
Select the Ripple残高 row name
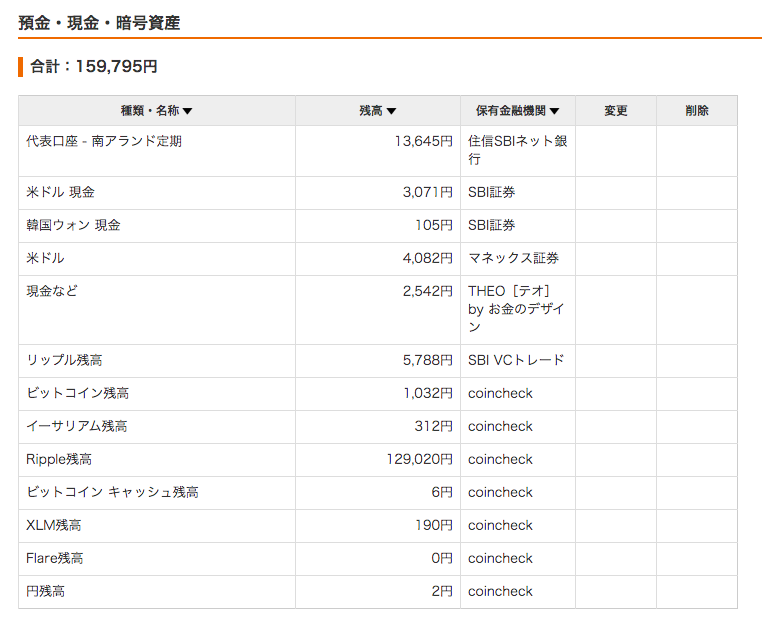click(x=59, y=460)
